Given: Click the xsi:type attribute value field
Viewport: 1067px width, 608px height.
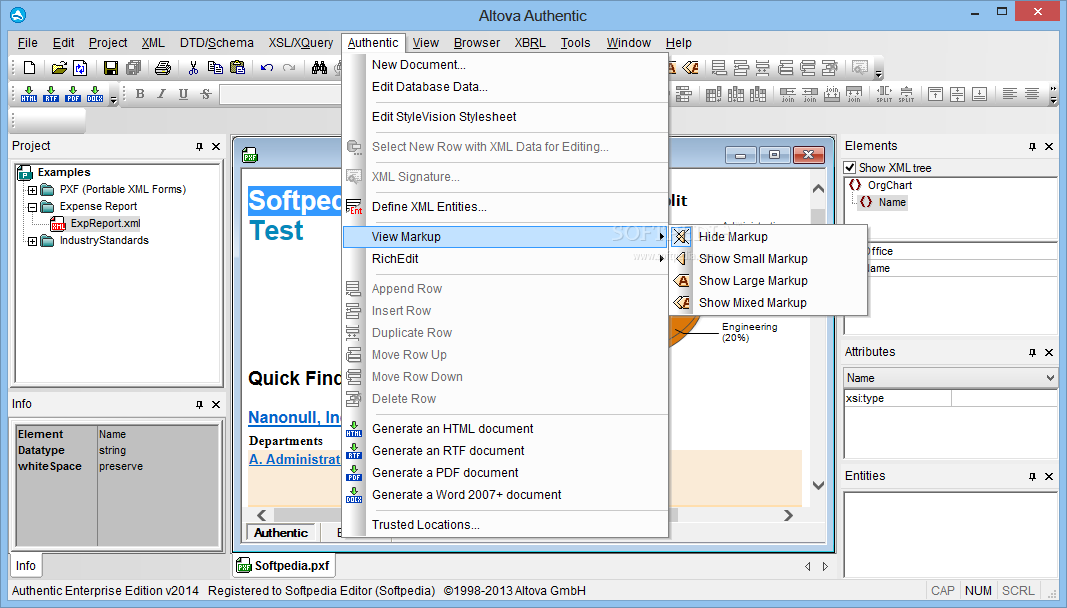Looking at the screenshot, I should pos(1003,398).
